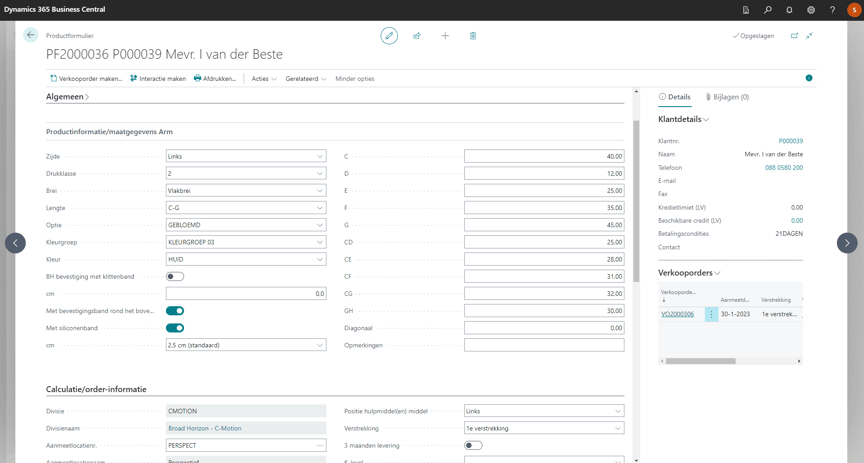Open document icon in top bar
The width and height of the screenshot is (864, 463).
pyautogui.click(x=746, y=10)
